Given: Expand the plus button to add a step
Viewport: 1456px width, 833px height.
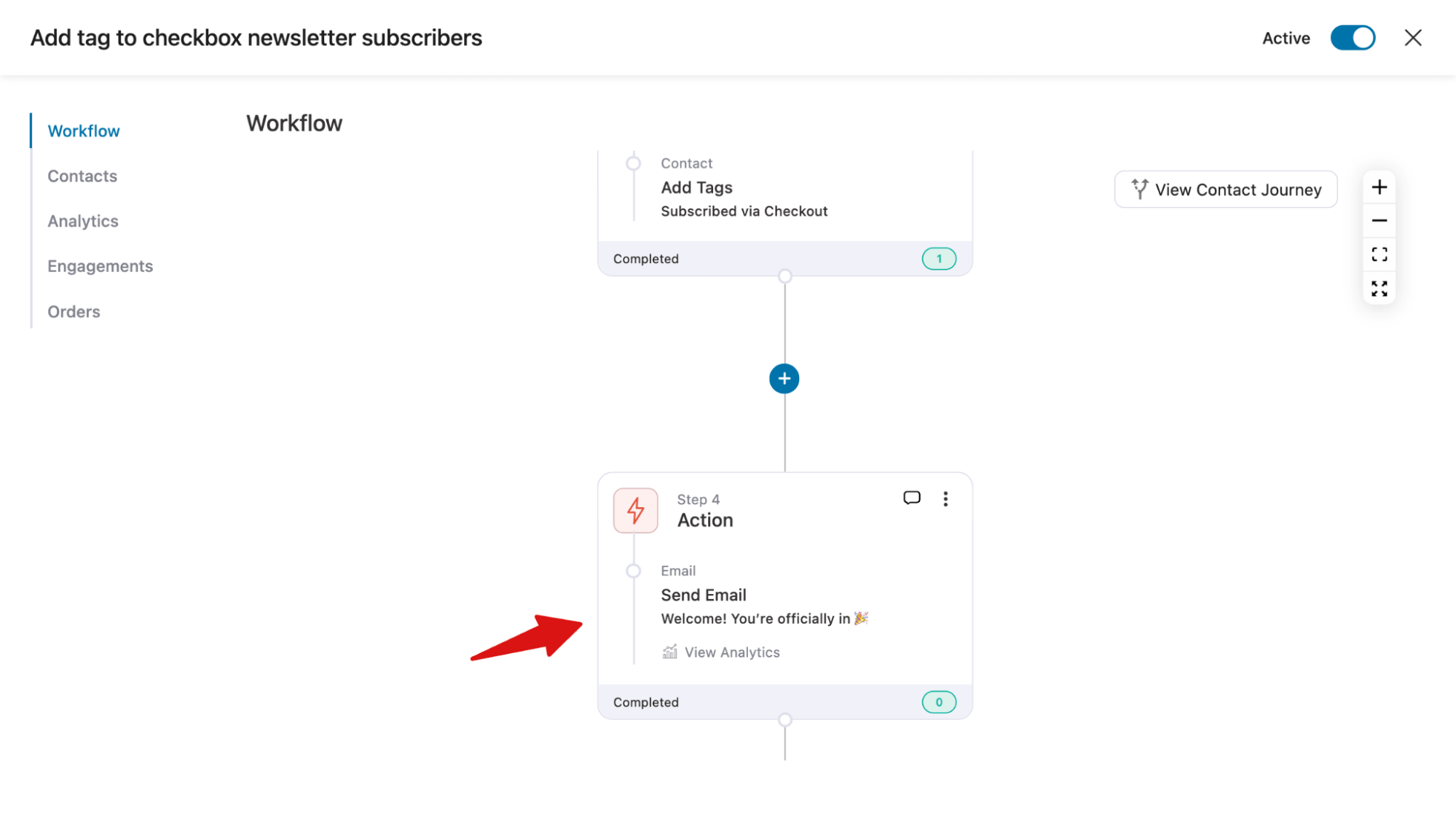Looking at the screenshot, I should [x=784, y=378].
